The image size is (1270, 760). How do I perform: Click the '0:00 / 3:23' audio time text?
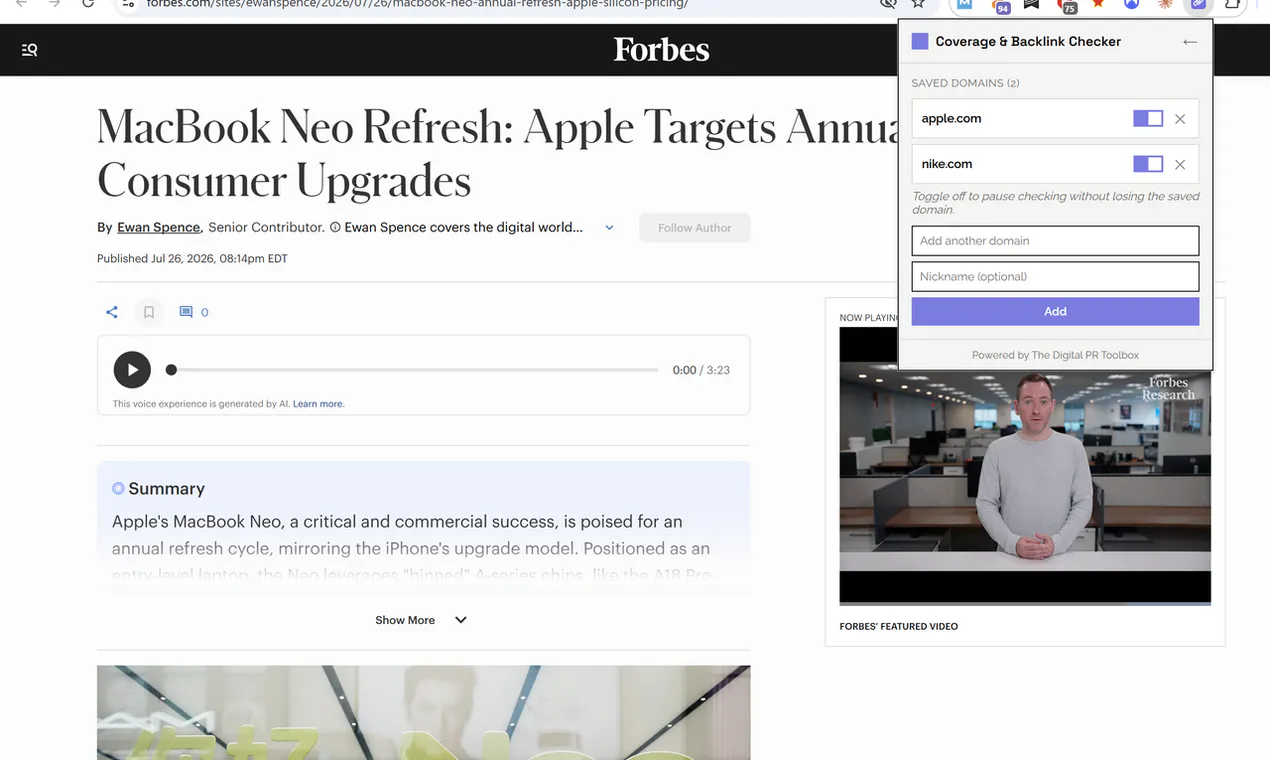point(701,370)
